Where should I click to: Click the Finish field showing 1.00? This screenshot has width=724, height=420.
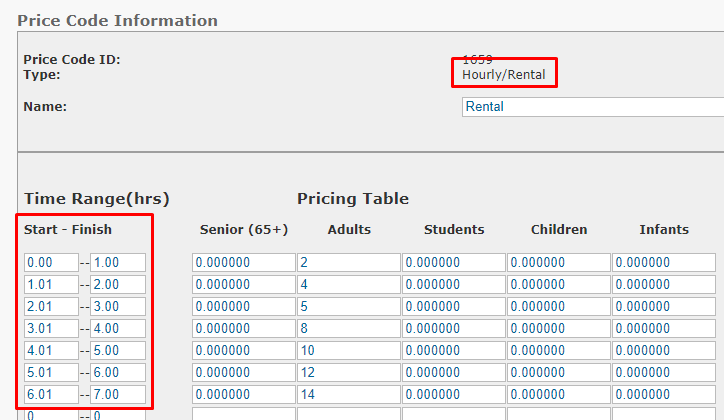click(118, 263)
